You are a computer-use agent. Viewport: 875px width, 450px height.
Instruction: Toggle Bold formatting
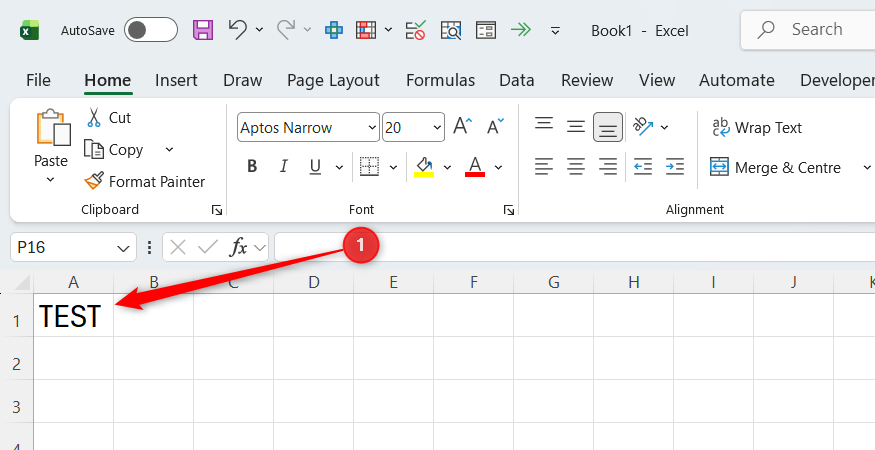[252, 166]
